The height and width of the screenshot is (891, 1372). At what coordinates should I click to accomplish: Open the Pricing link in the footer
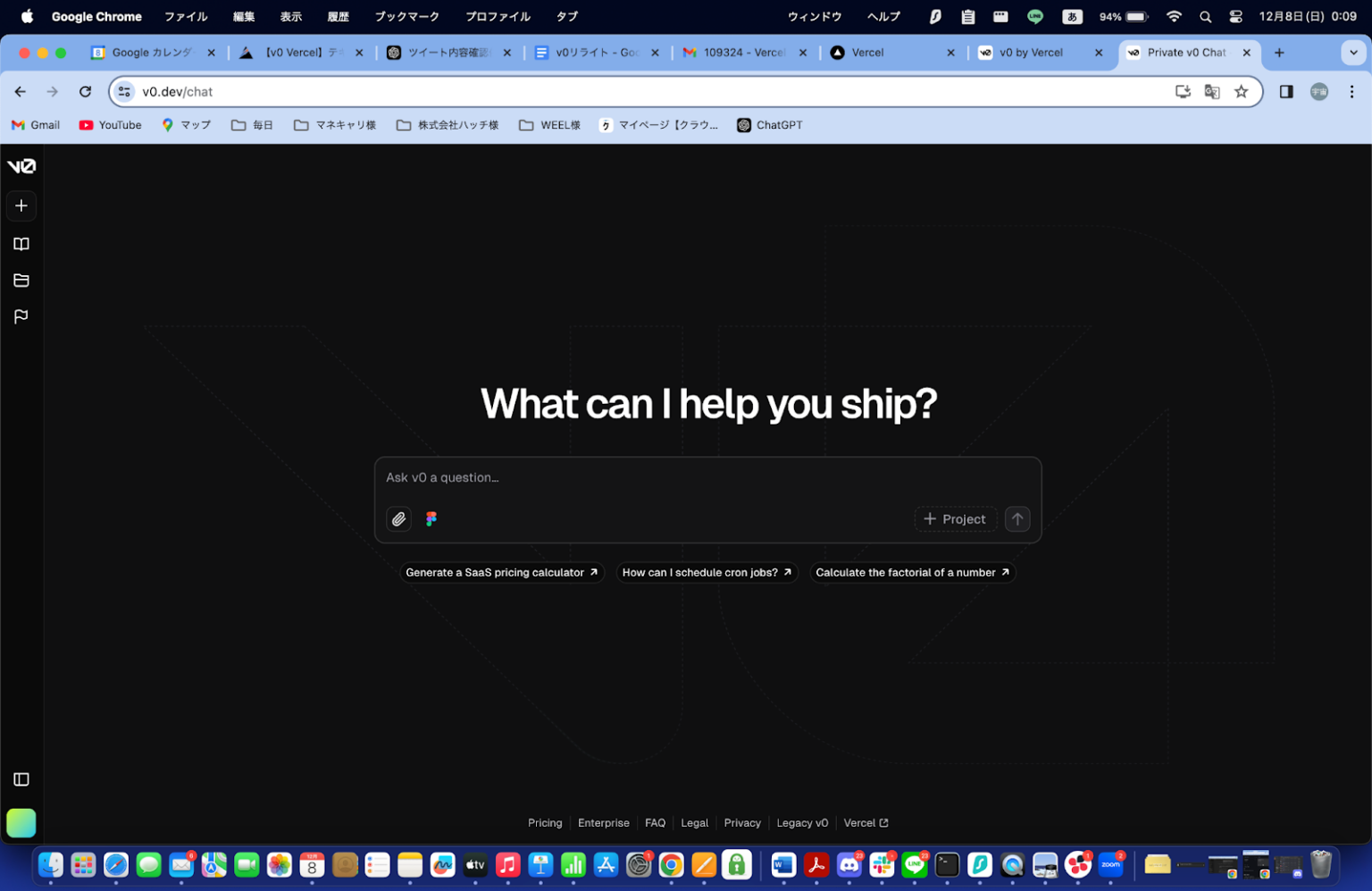545,823
